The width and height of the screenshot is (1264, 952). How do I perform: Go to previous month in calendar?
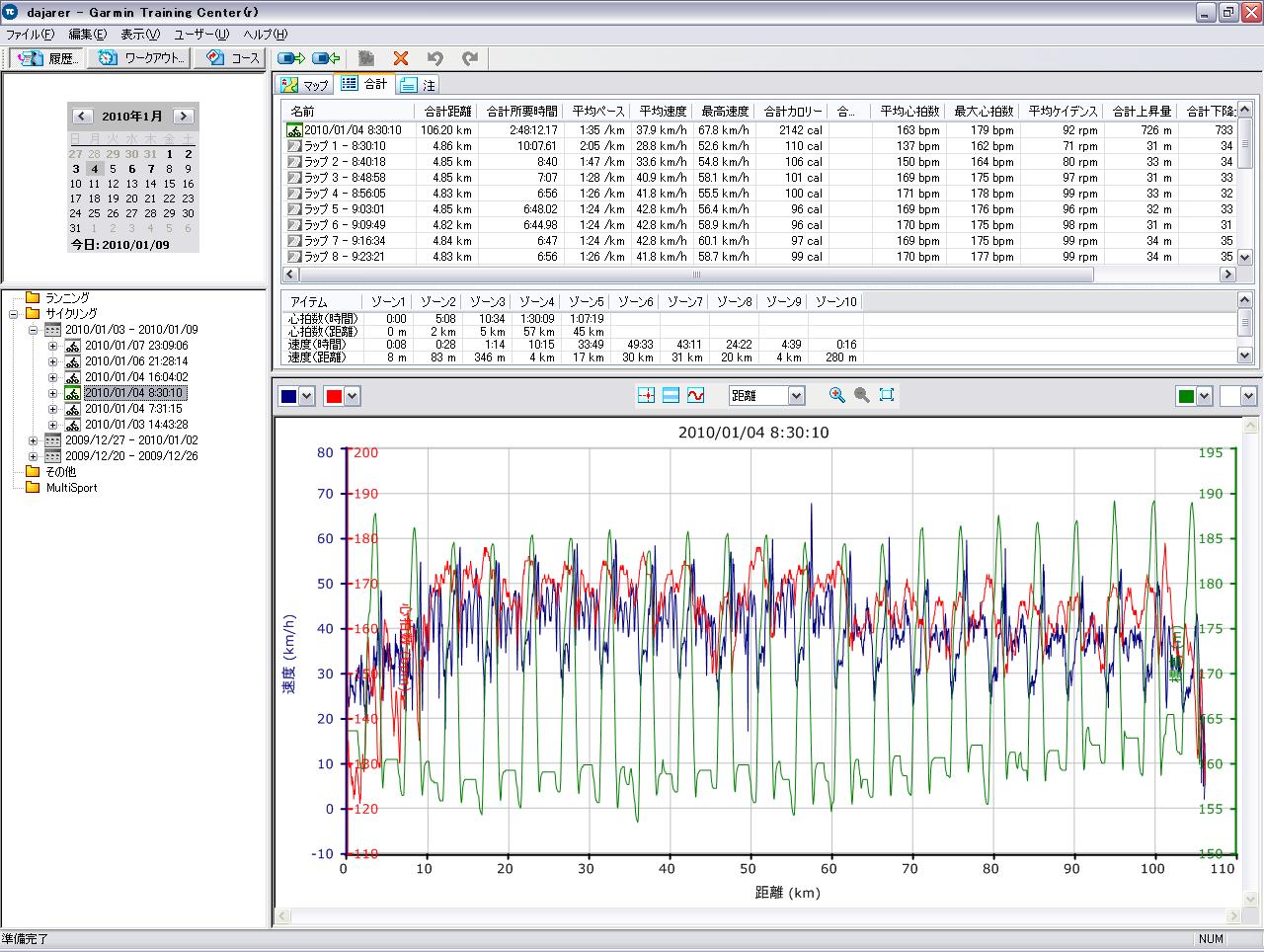point(83,117)
